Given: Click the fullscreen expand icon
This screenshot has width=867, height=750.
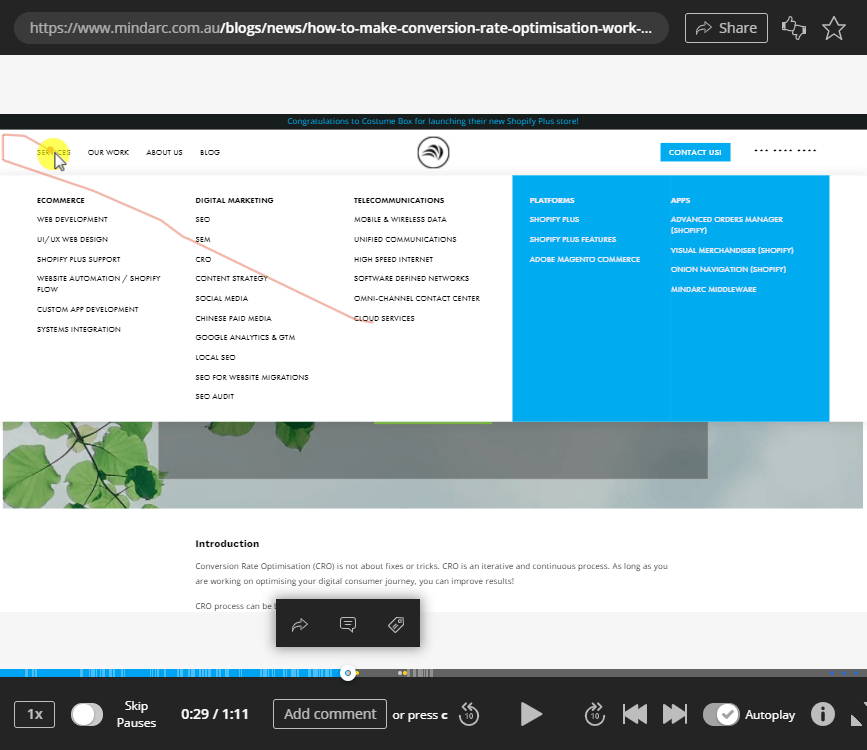Looking at the screenshot, I should coord(858,714).
